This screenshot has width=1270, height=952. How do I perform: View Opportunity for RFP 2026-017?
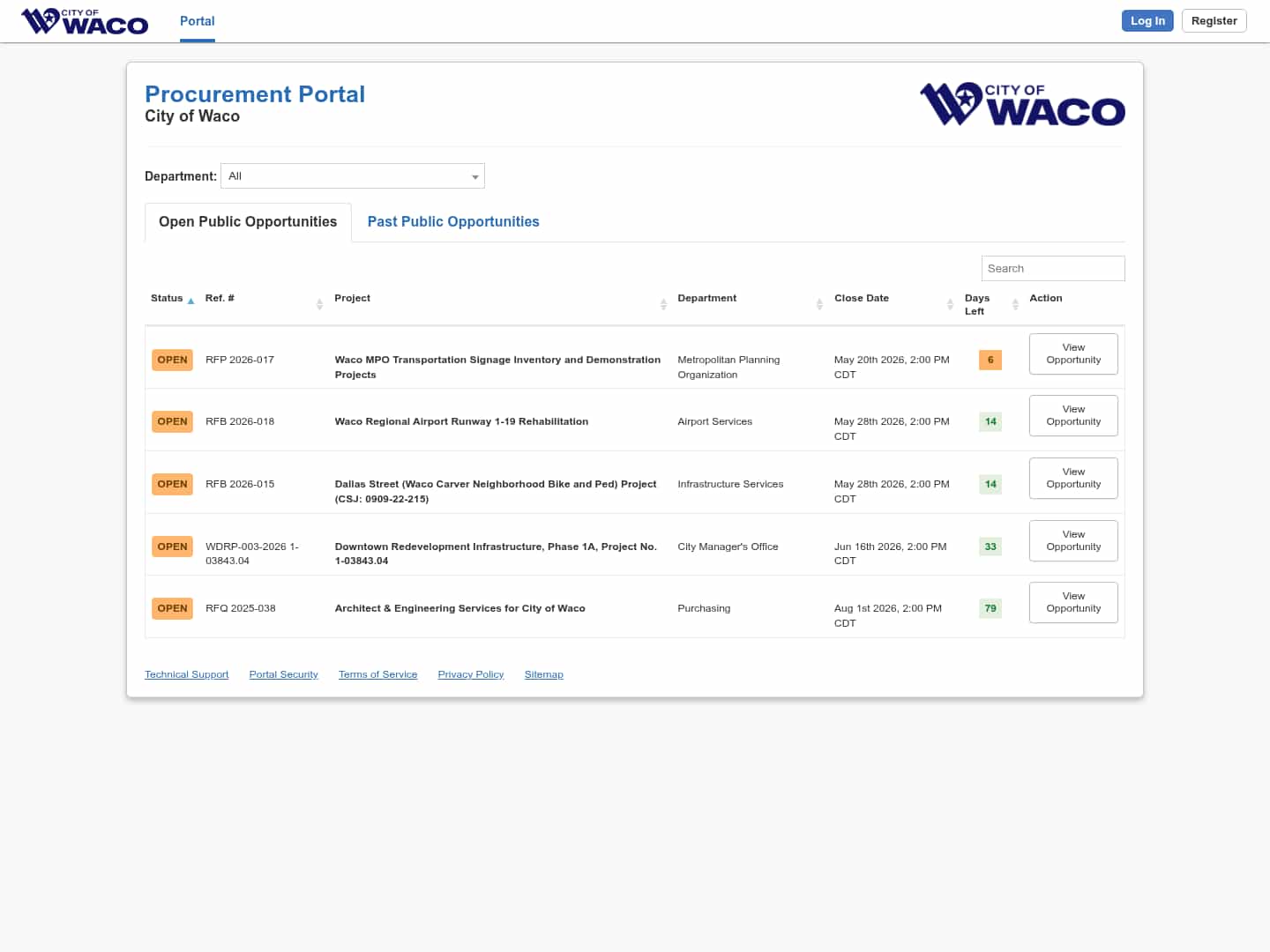1073,353
